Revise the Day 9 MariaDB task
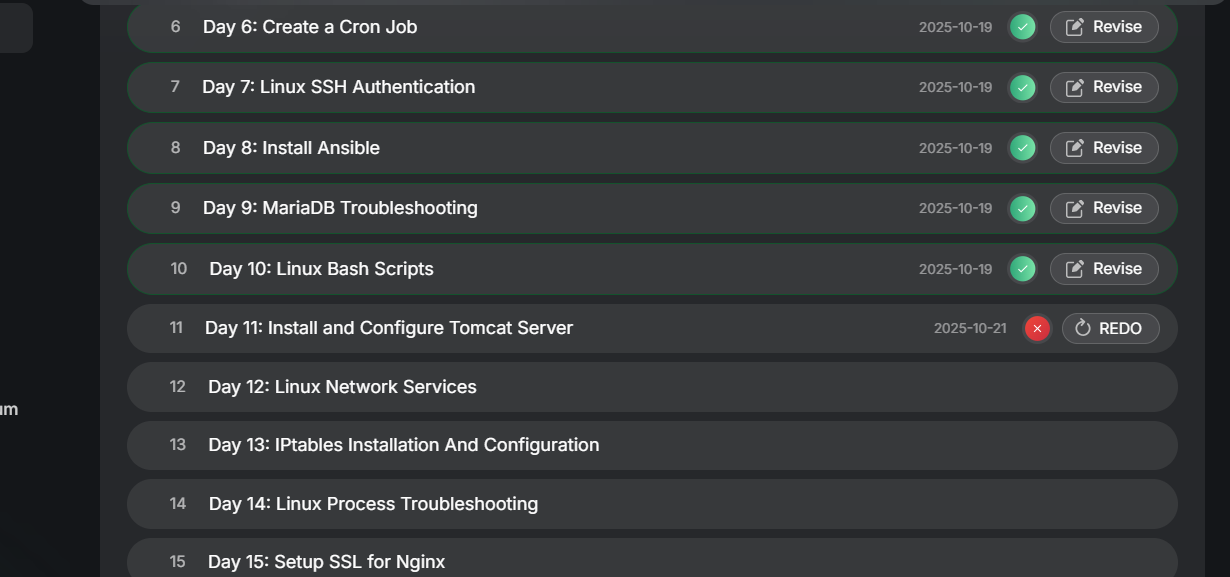This screenshot has height=577, width=1230. [x=1104, y=208]
